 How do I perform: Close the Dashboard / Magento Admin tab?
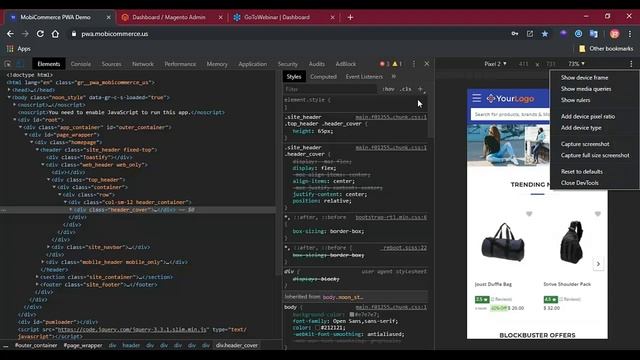[x=220, y=17]
